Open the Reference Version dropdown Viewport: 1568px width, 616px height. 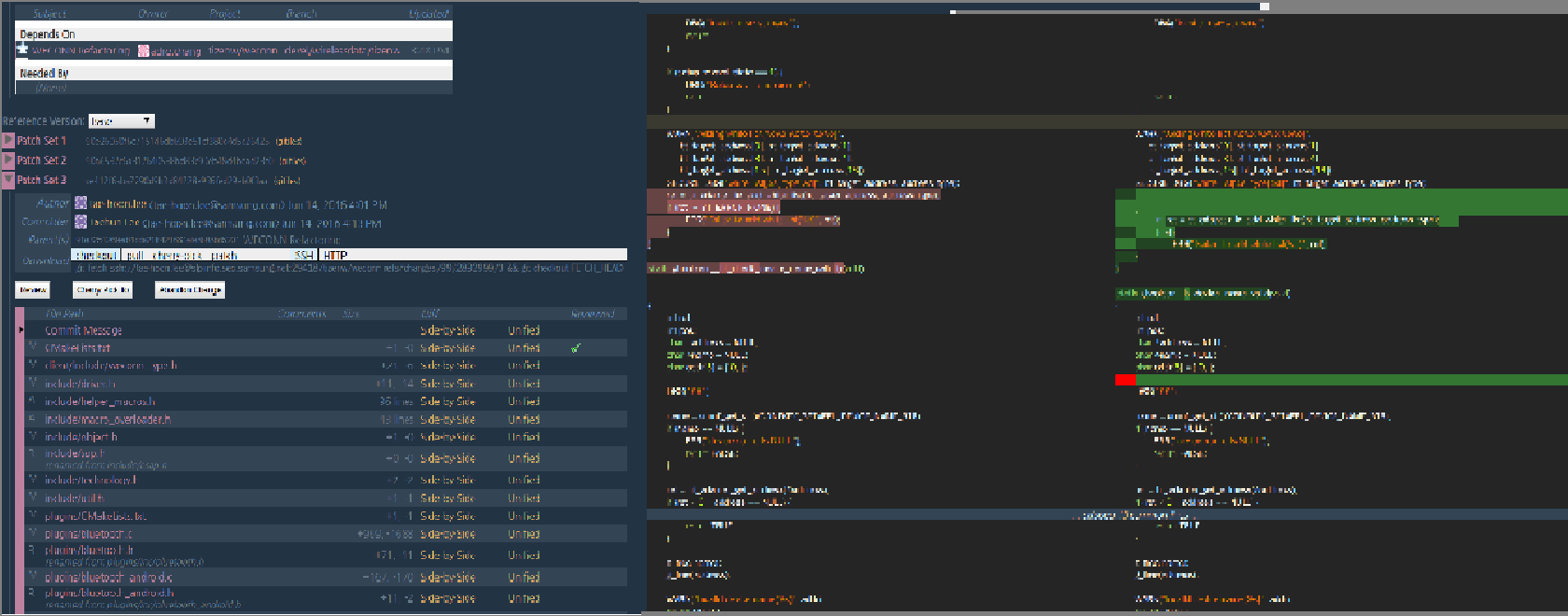[x=121, y=121]
